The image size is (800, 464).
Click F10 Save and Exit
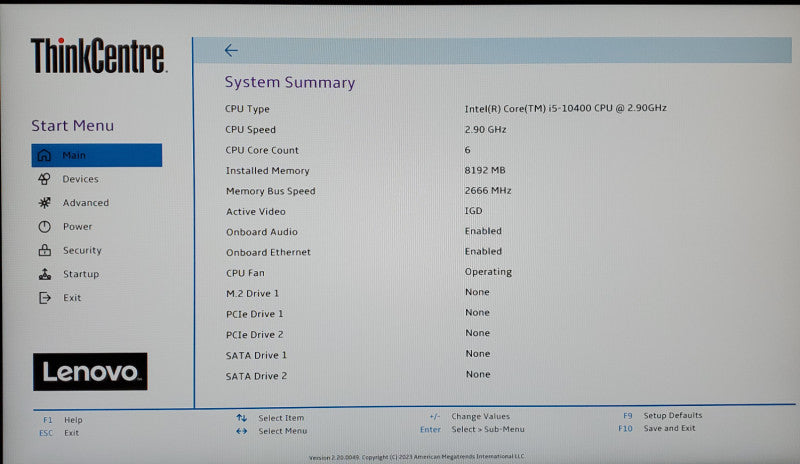pyautogui.click(x=657, y=428)
